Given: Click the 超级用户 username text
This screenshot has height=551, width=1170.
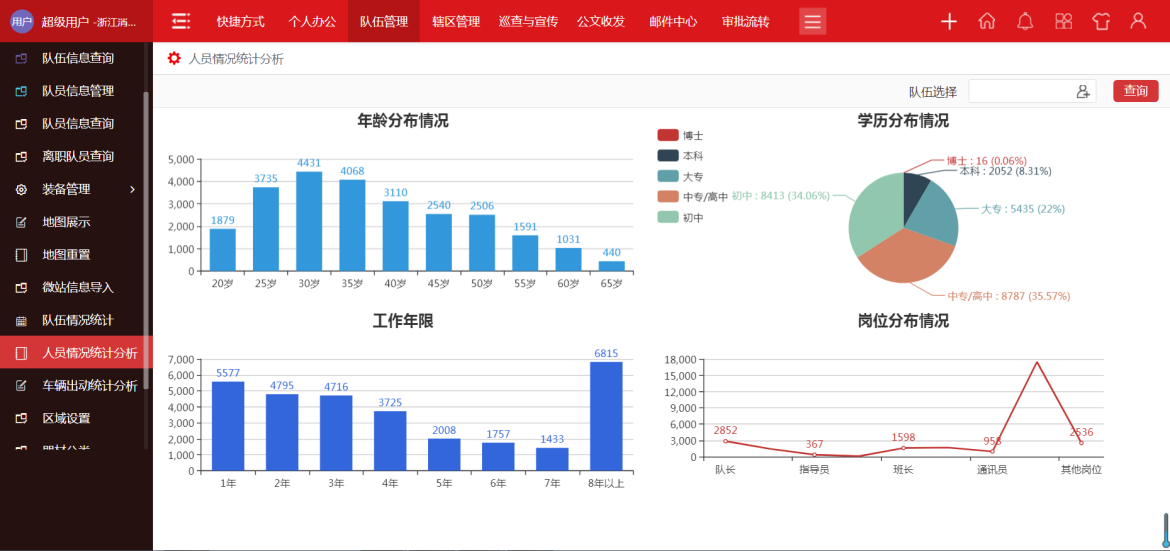Looking at the screenshot, I should pyautogui.click(x=65, y=22).
